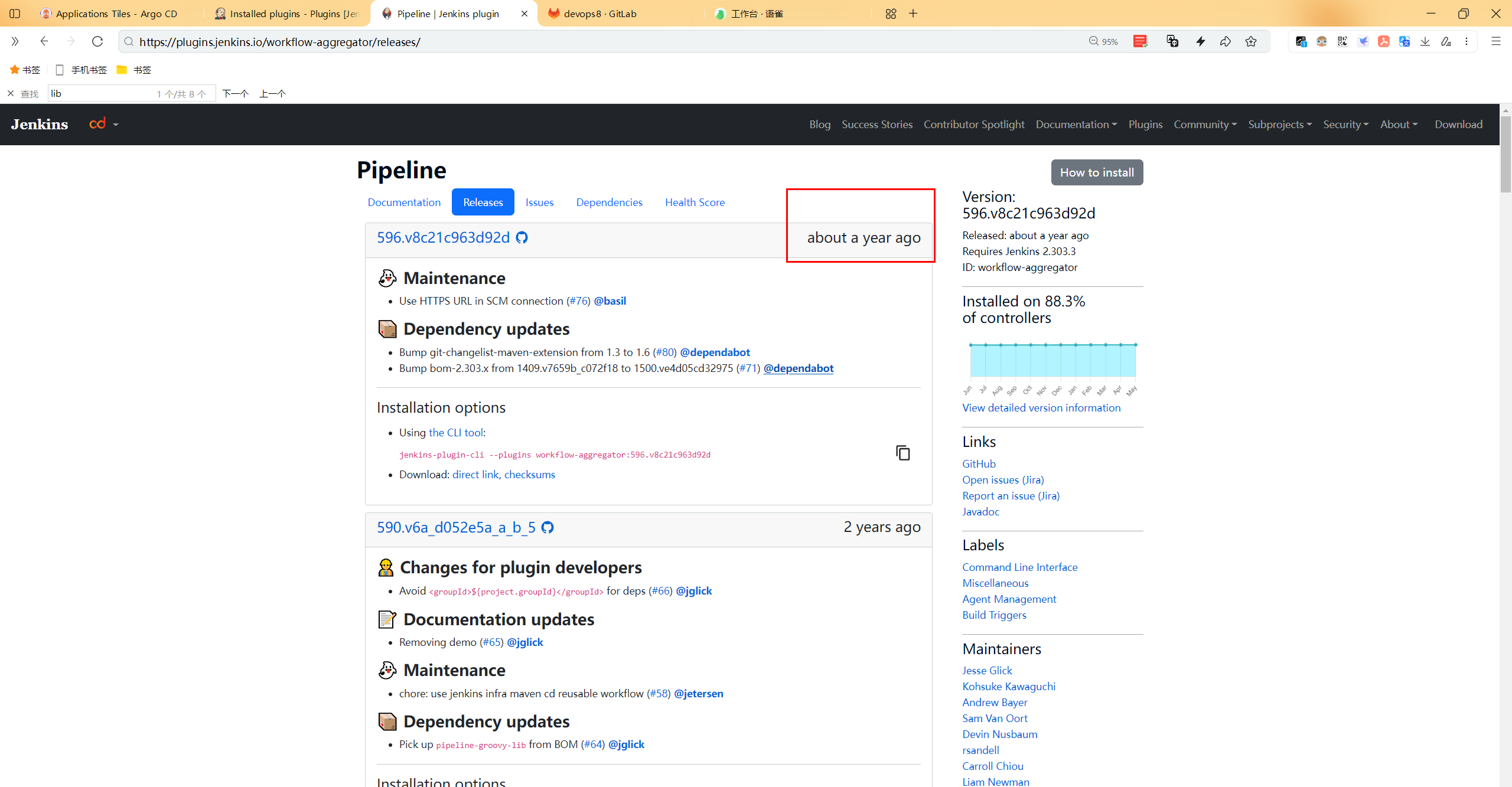Open the Dependencies tab
The height and width of the screenshot is (787, 1512).
click(609, 202)
